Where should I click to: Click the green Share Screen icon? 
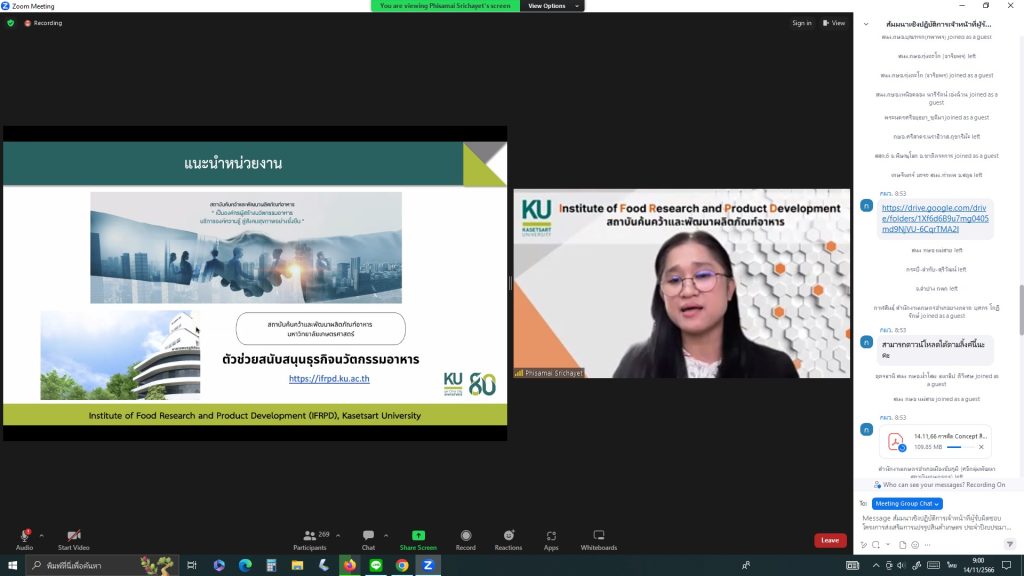click(418, 536)
